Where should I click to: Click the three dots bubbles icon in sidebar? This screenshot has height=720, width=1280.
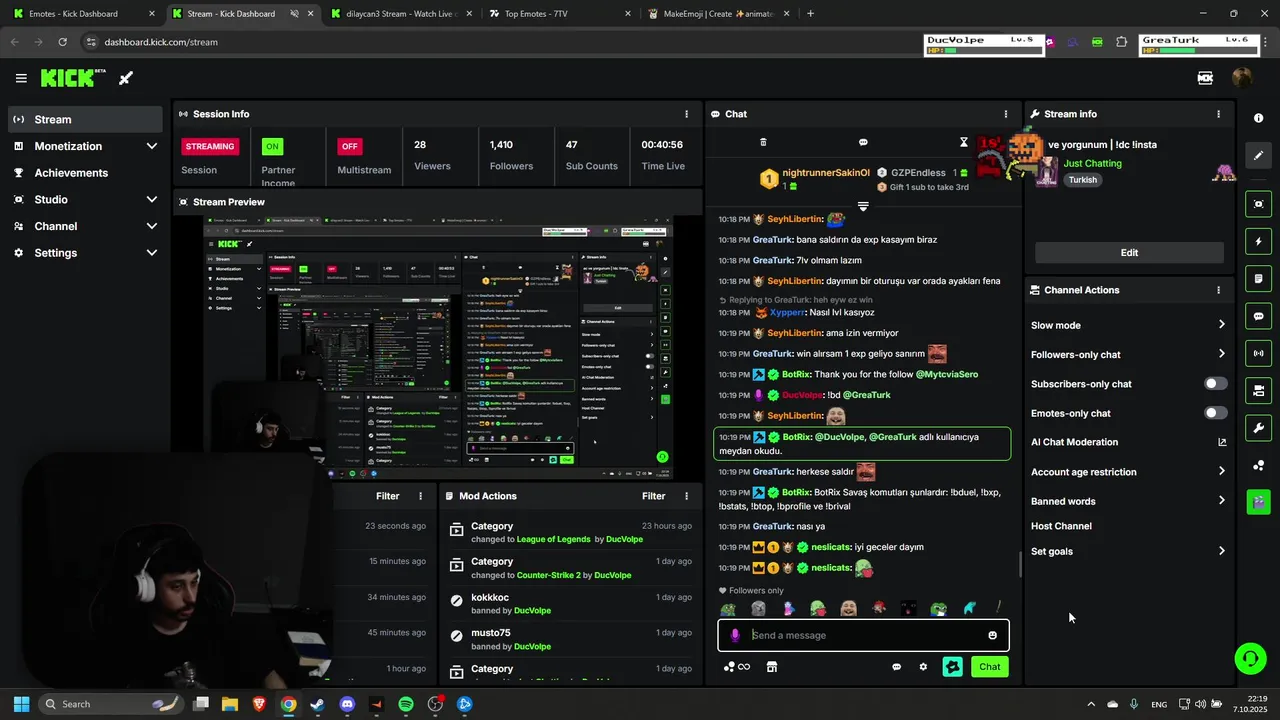[1258, 465]
